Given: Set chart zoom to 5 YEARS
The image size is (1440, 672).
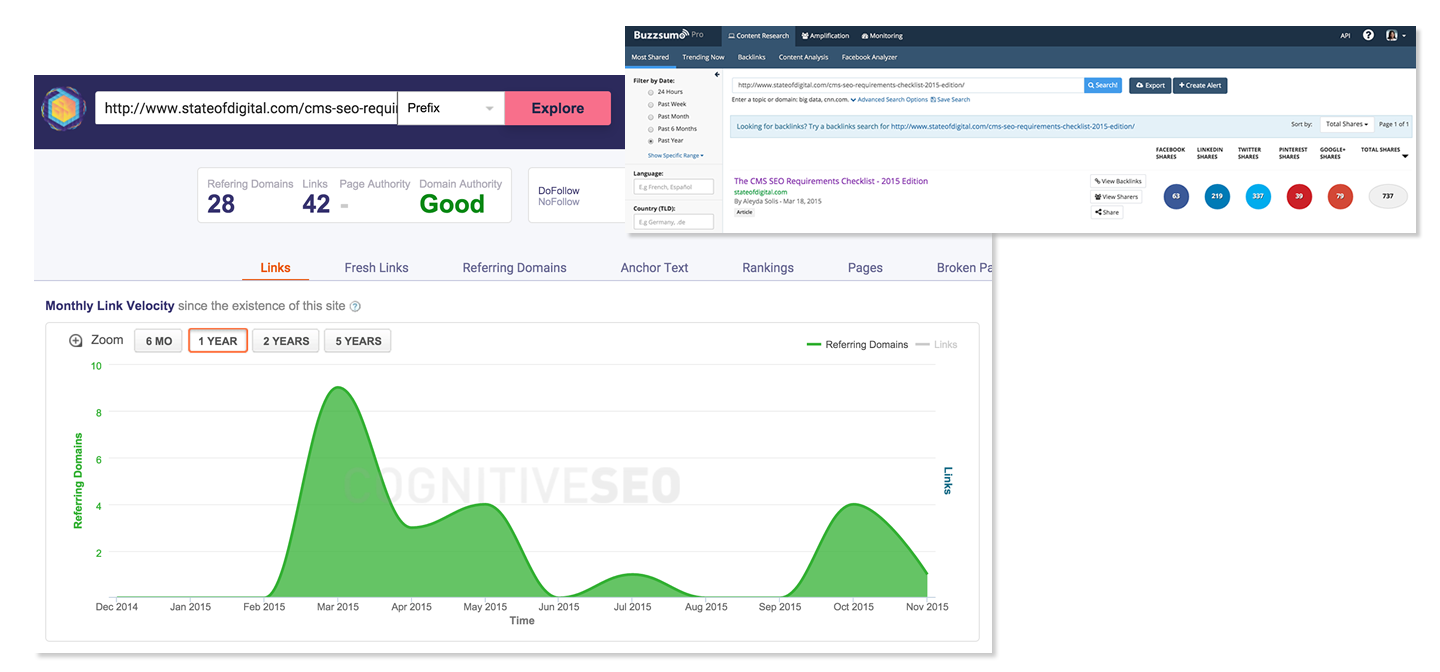Looking at the screenshot, I should (x=358, y=341).
